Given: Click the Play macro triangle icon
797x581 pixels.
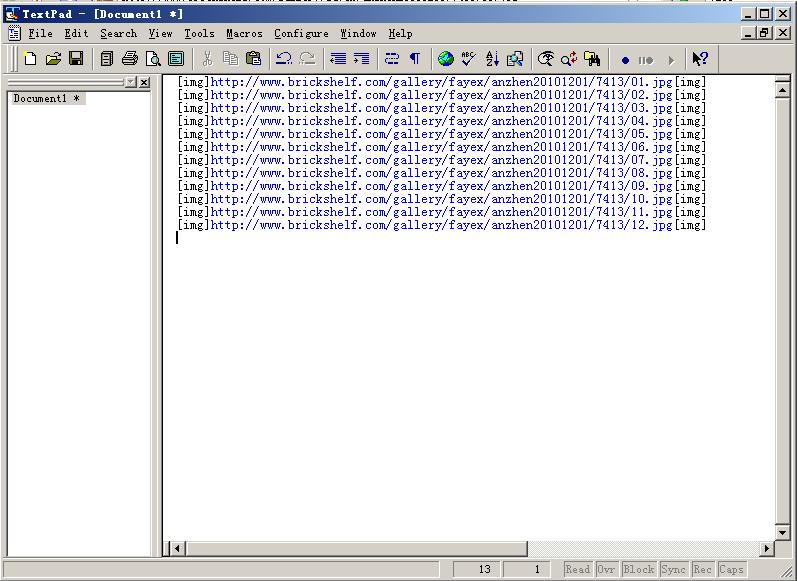Looking at the screenshot, I should [671, 60].
